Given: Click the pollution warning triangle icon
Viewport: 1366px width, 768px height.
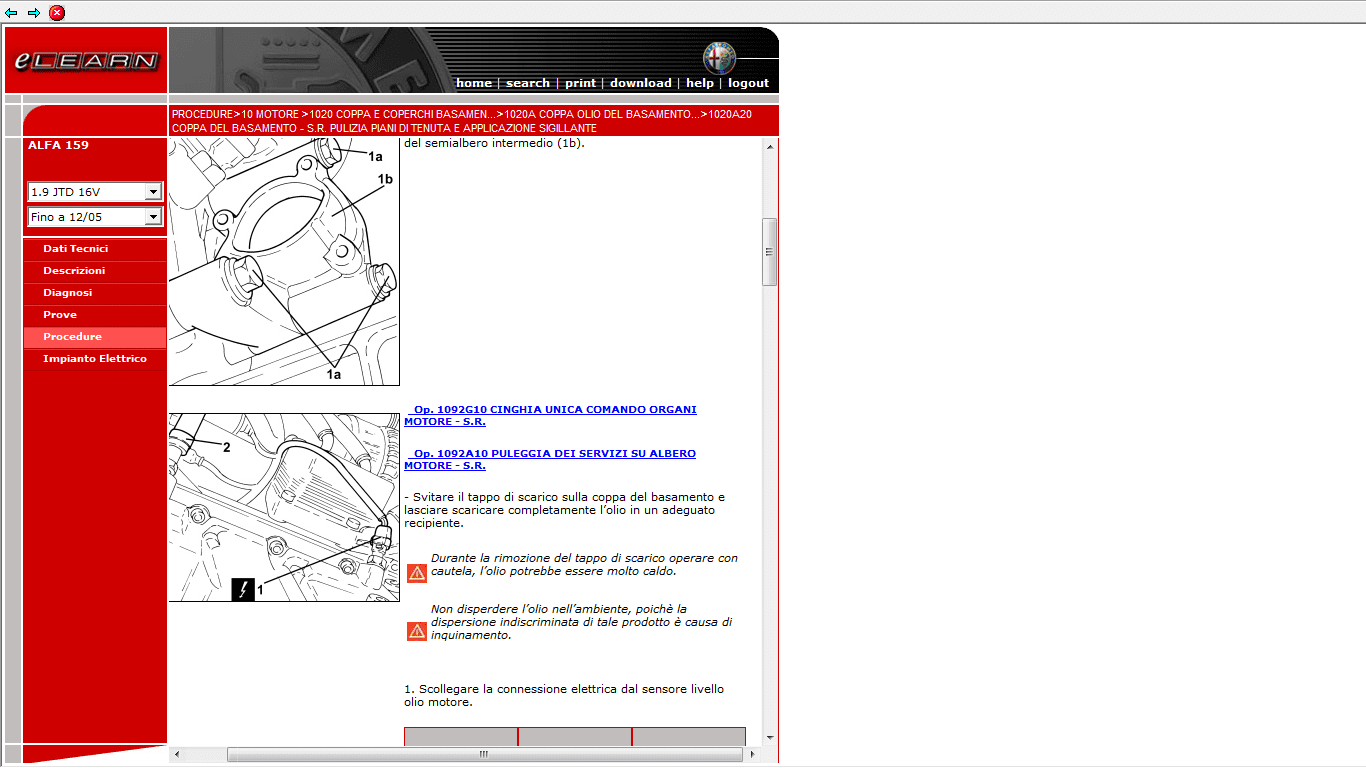Looking at the screenshot, I should click(416, 631).
